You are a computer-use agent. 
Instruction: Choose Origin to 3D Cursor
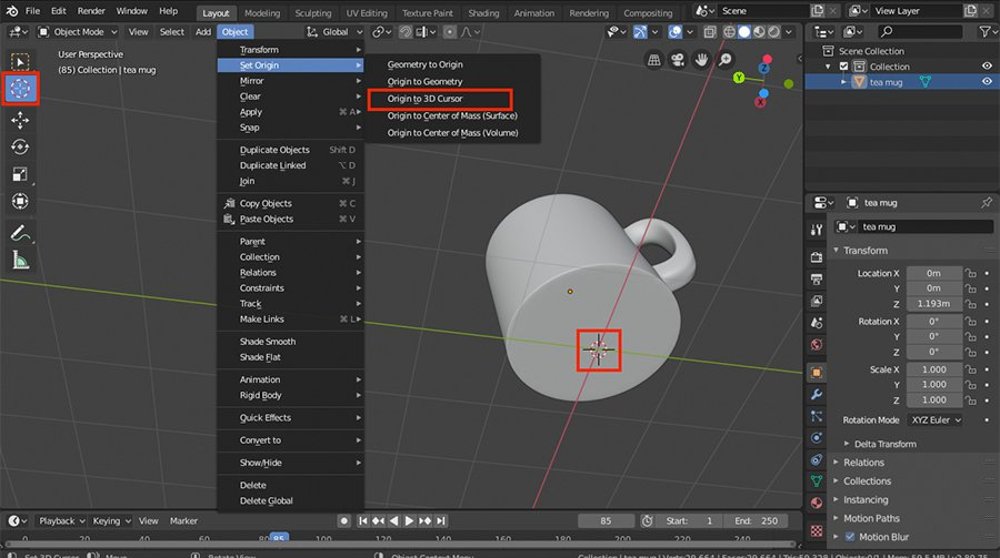[425, 99]
